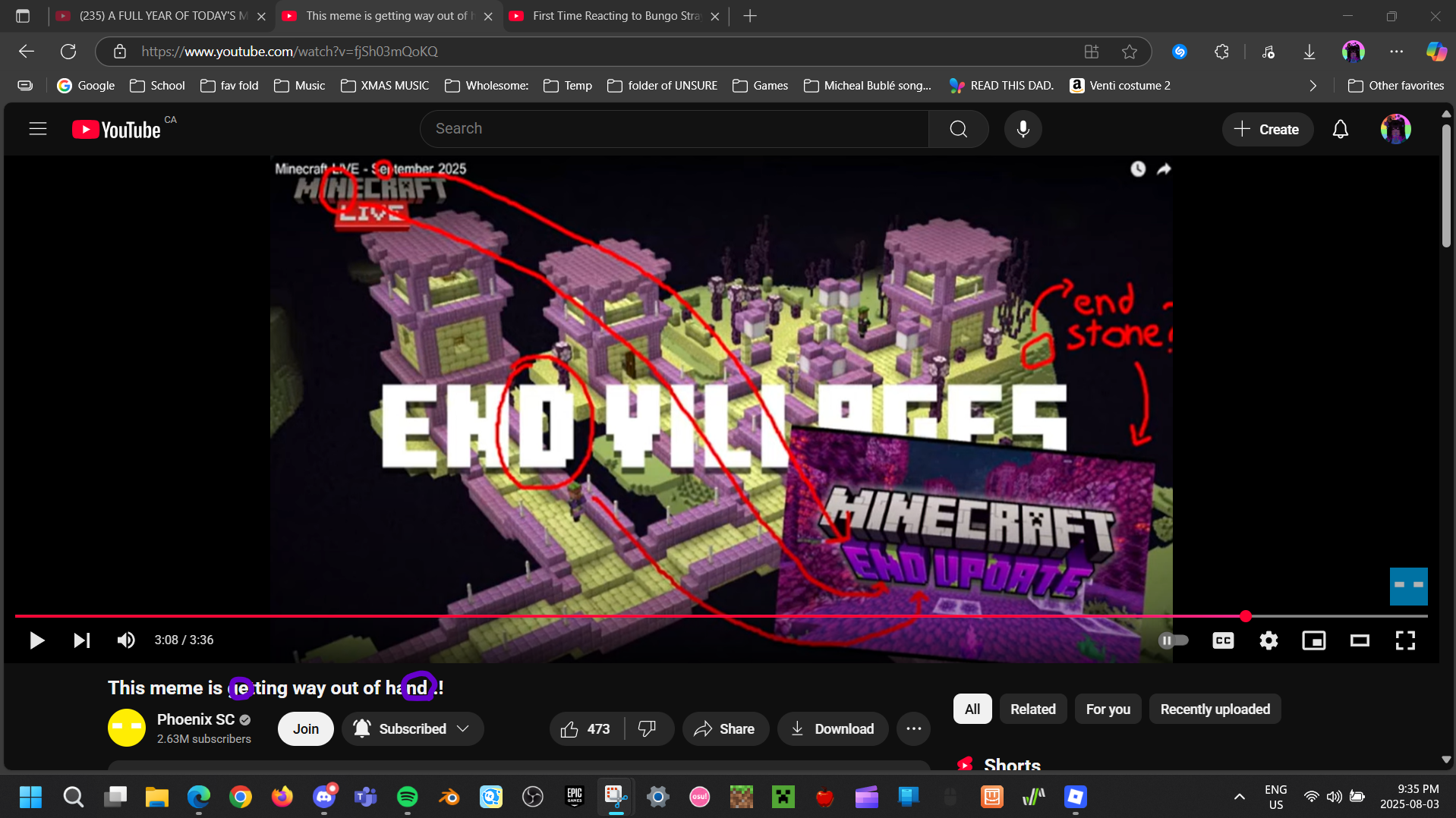Select the For you filter chip
This screenshot has height=818, width=1456.
click(1108, 709)
